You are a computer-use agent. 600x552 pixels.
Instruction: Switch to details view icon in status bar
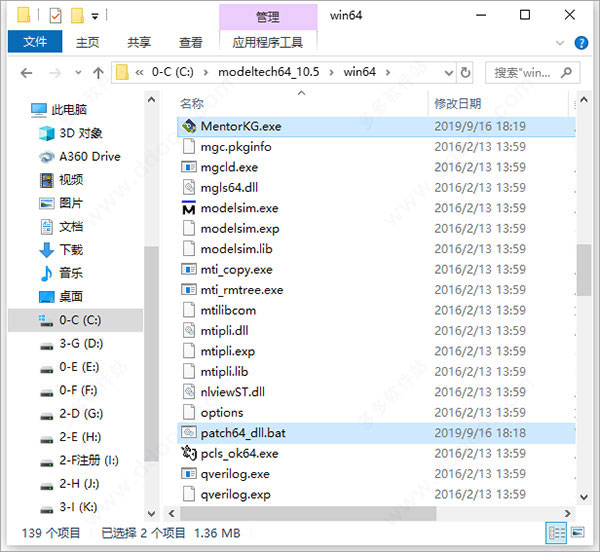pos(556,533)
